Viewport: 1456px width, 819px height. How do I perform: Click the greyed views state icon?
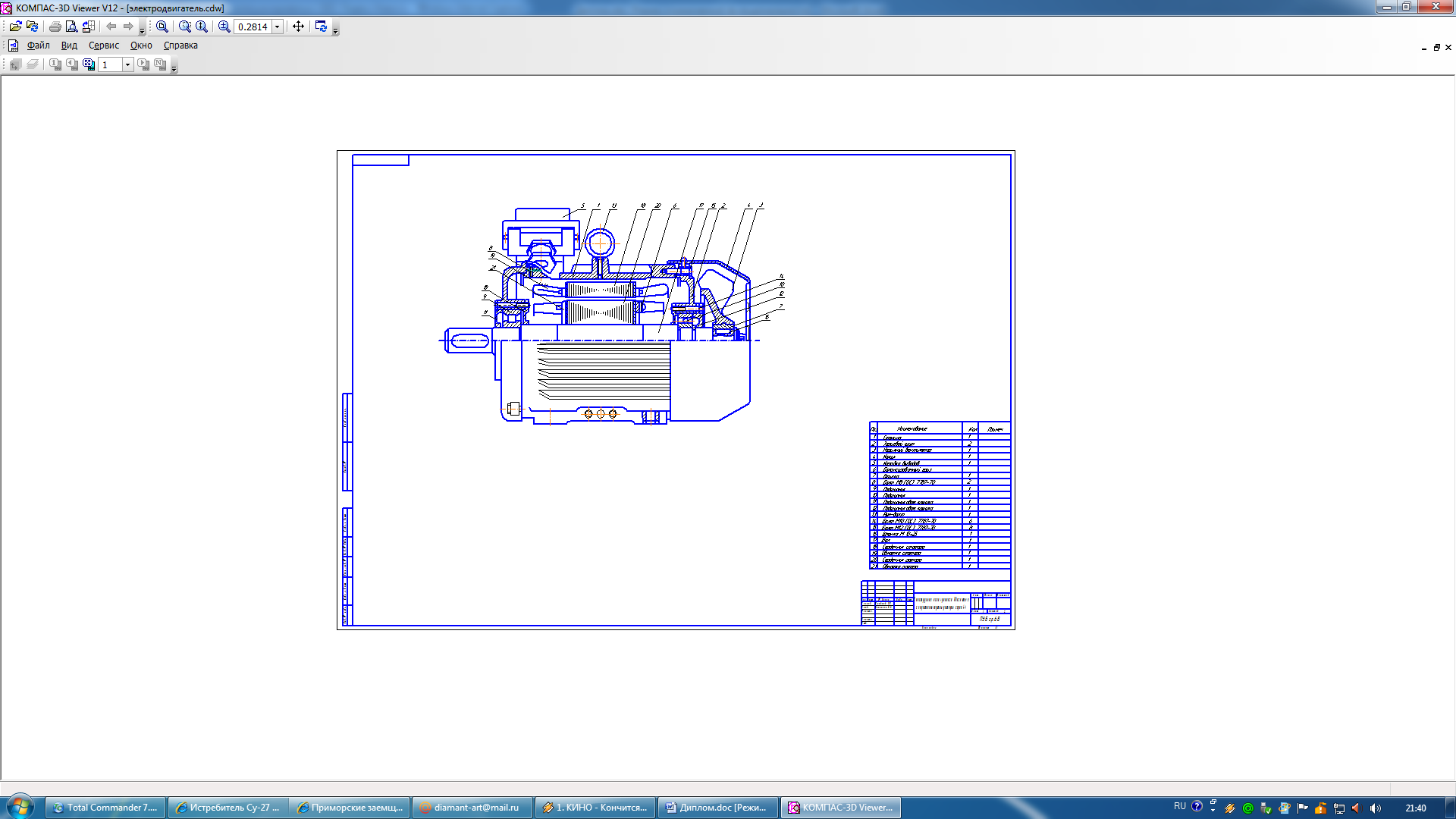pos(15,64)
